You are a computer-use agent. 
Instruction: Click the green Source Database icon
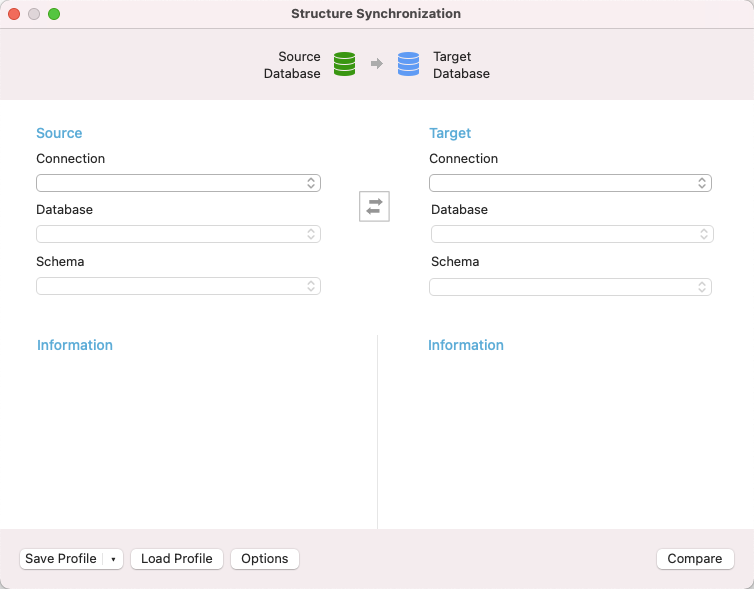(344, 65)
